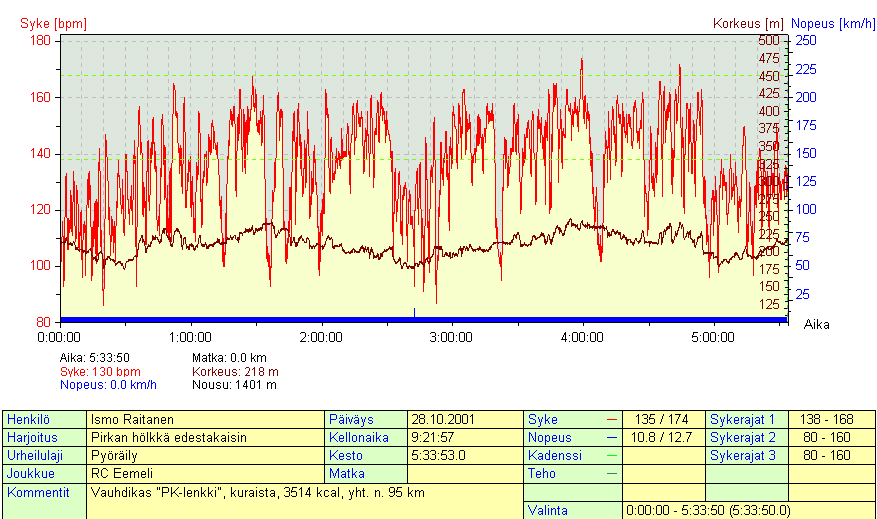The image size is (877, 519).
Task: Select the Henkilö field with Ismo Raitanen
Action: [205, 420]
